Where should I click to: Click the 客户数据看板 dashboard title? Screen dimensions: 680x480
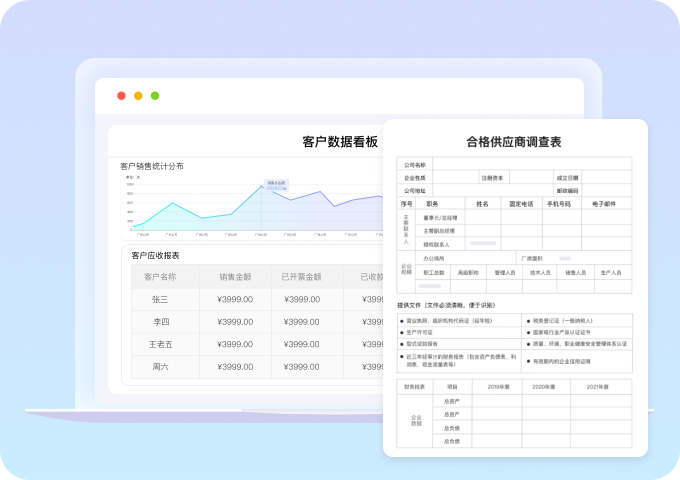tap(340, 142)
